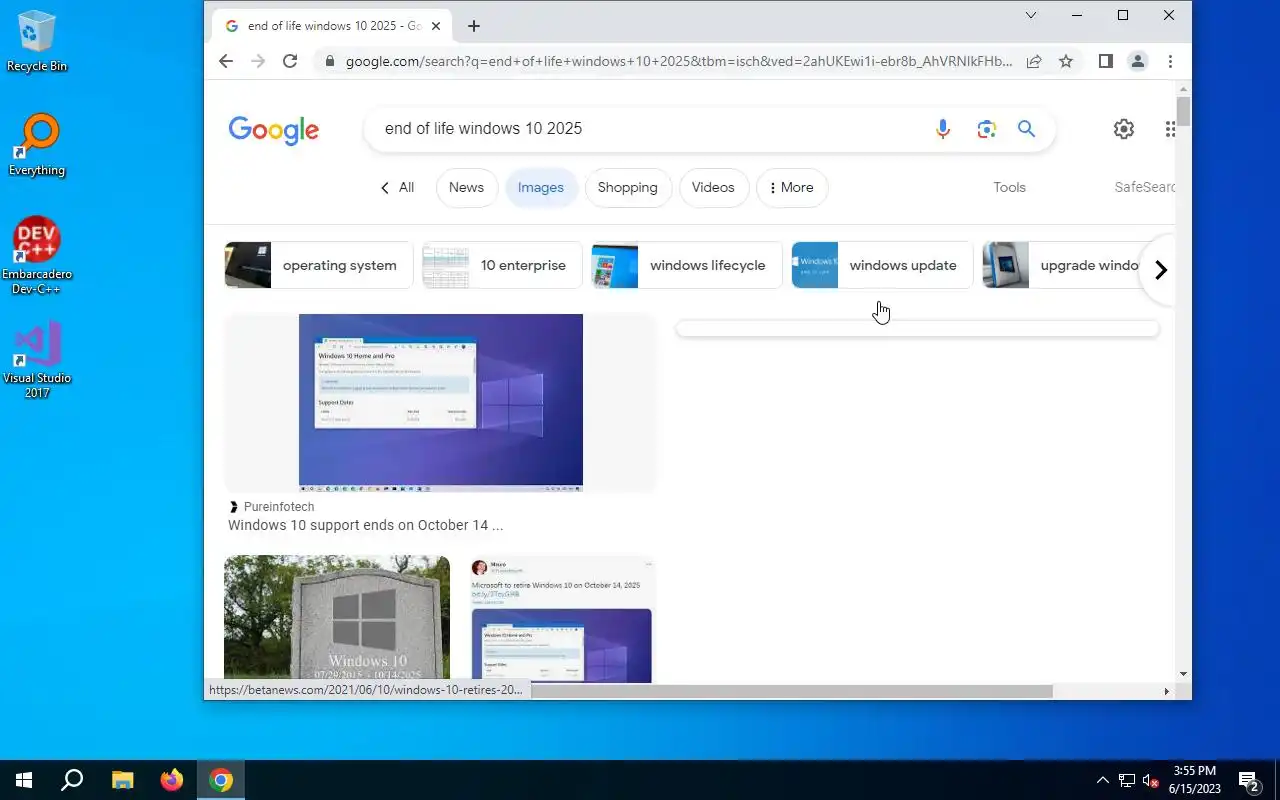
Task: Open the tweet screenshot image result
Action: [562, 618]
